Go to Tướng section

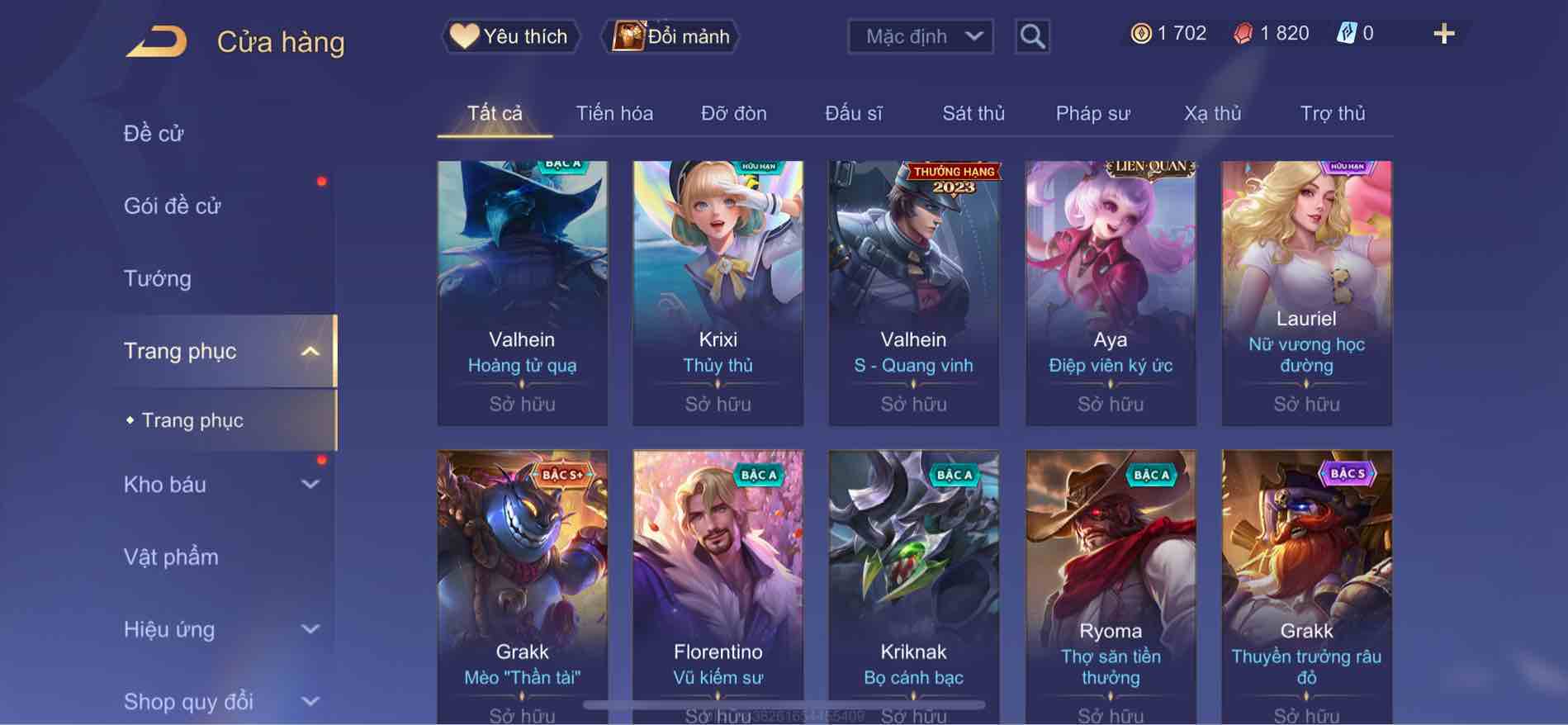pyautogui.click(x=157, y=278)
